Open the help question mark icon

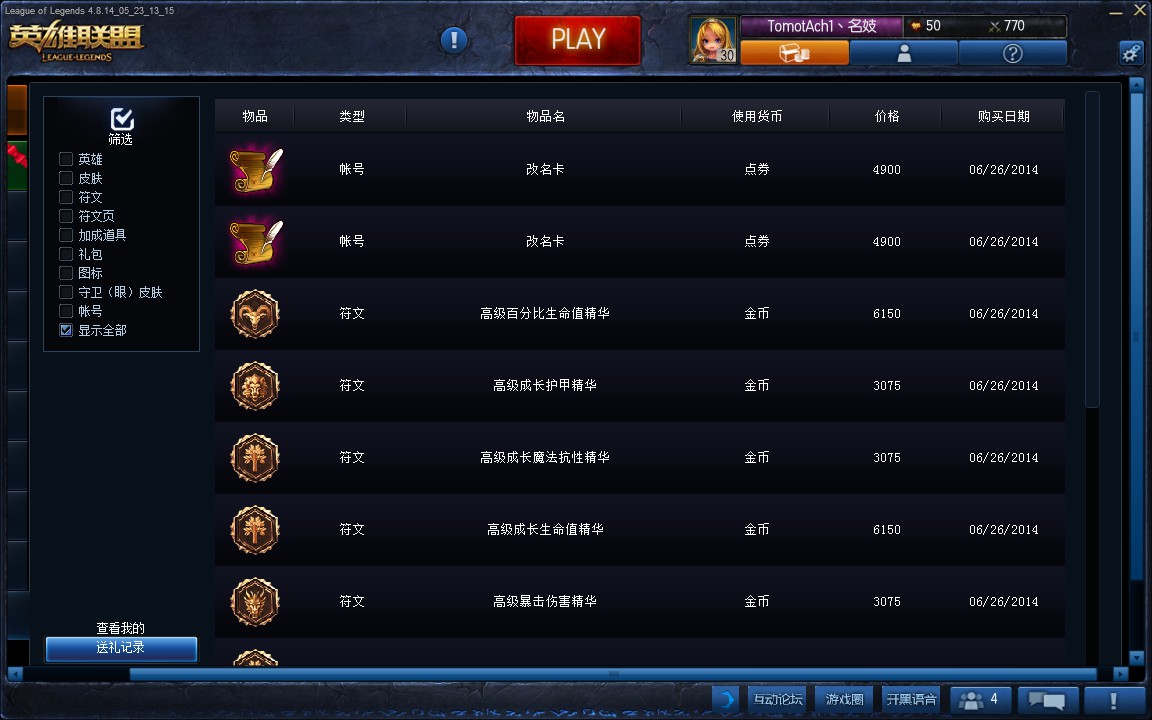pos(1012,53)
